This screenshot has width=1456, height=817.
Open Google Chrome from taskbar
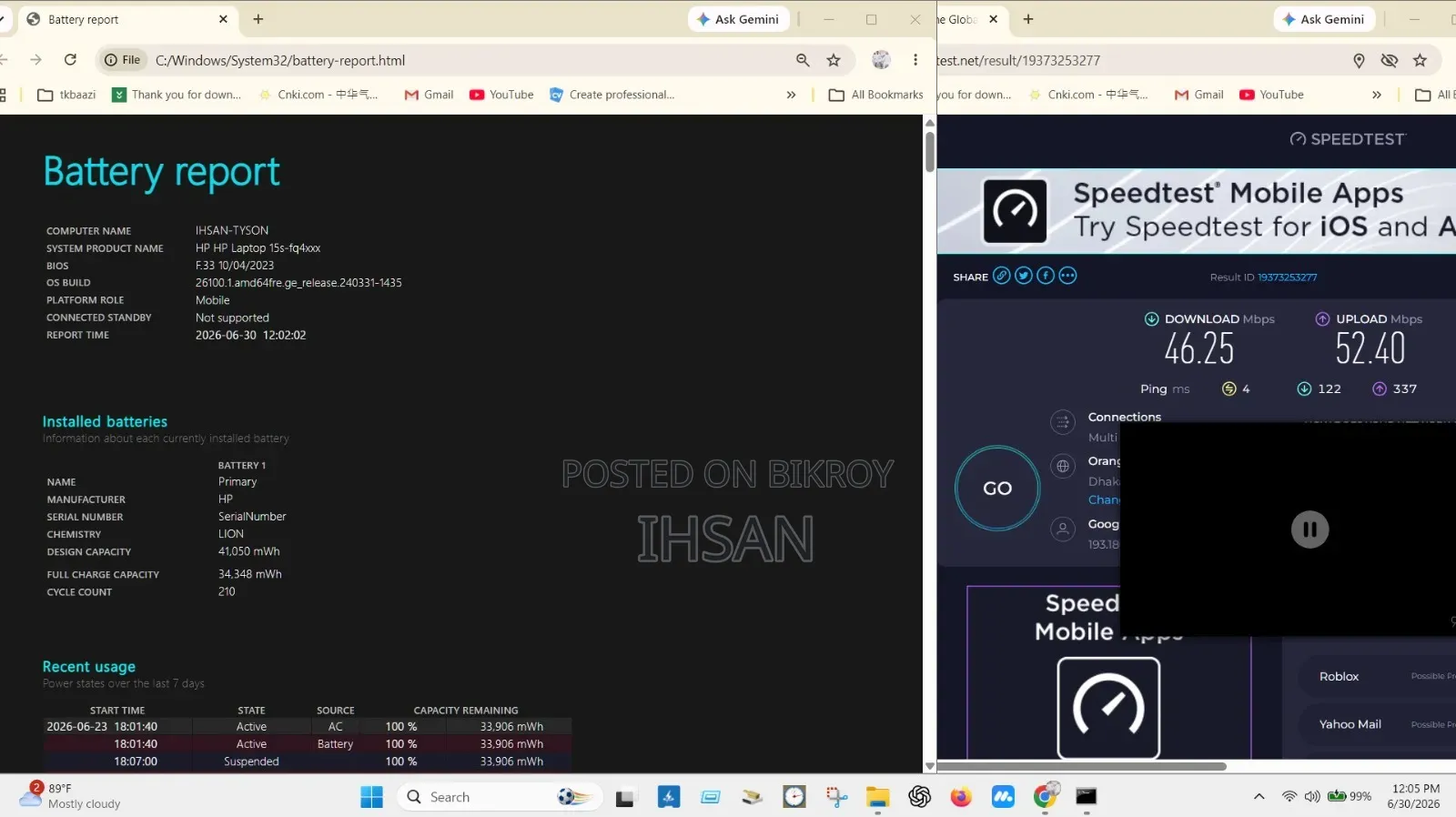(x=1046, y=797)
